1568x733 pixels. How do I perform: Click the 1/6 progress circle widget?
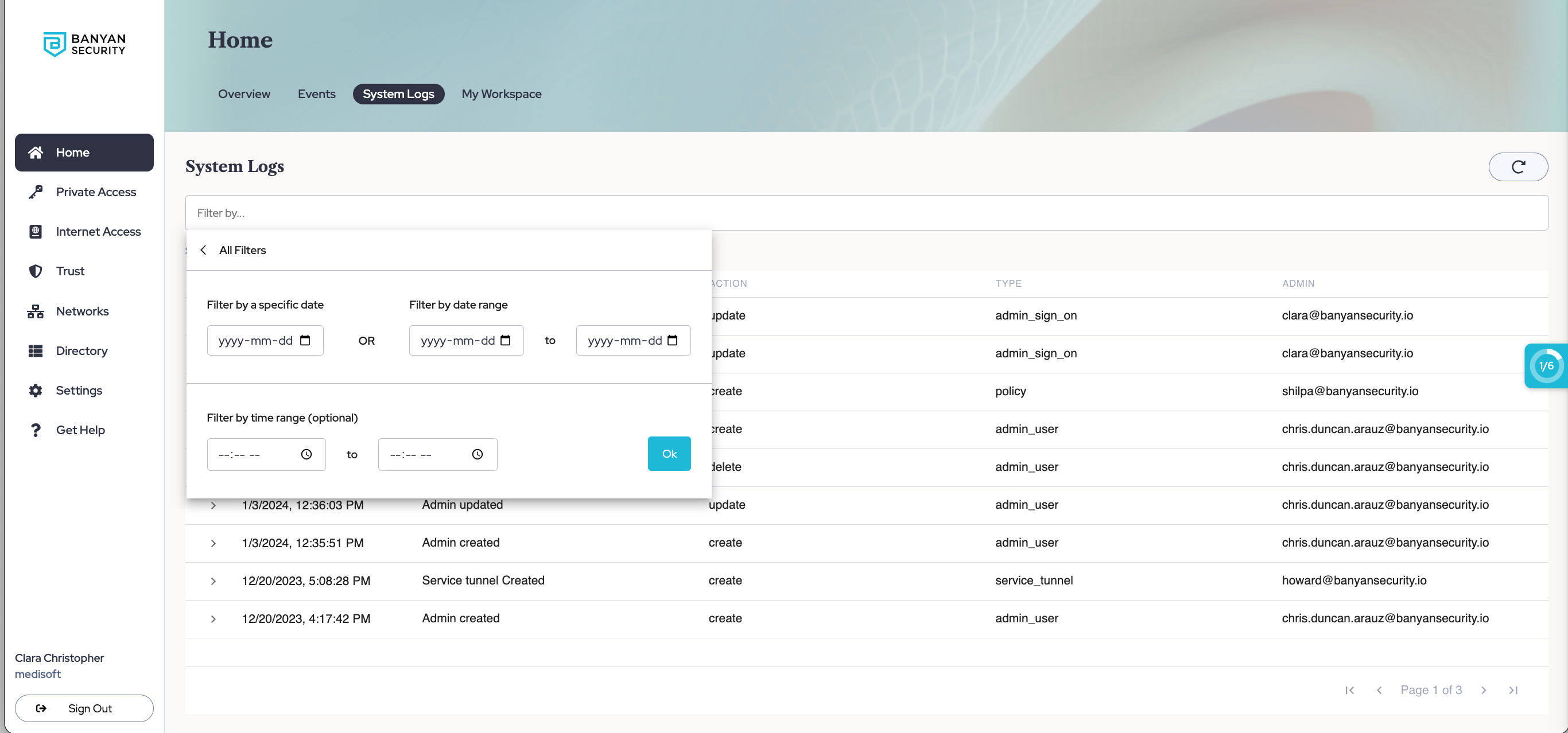(1546, 366)
